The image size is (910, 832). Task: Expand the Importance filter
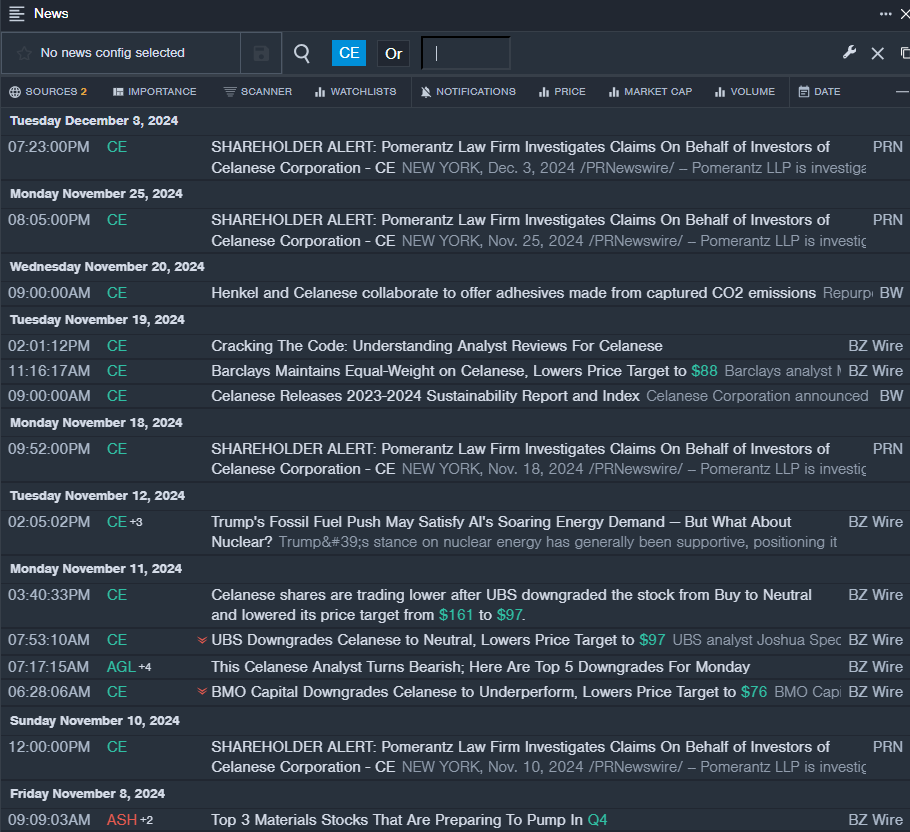coord(154,92)
